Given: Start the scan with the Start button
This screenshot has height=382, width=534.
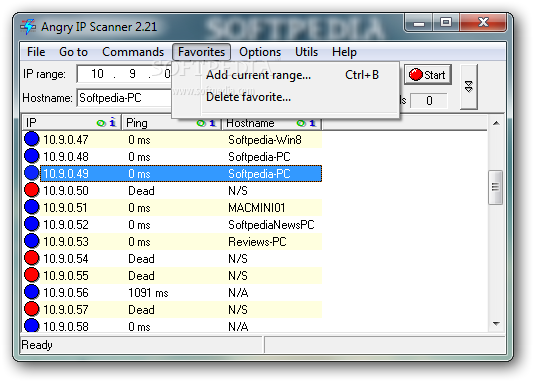Looking at the screenshot, I should (x=428, y=75).
